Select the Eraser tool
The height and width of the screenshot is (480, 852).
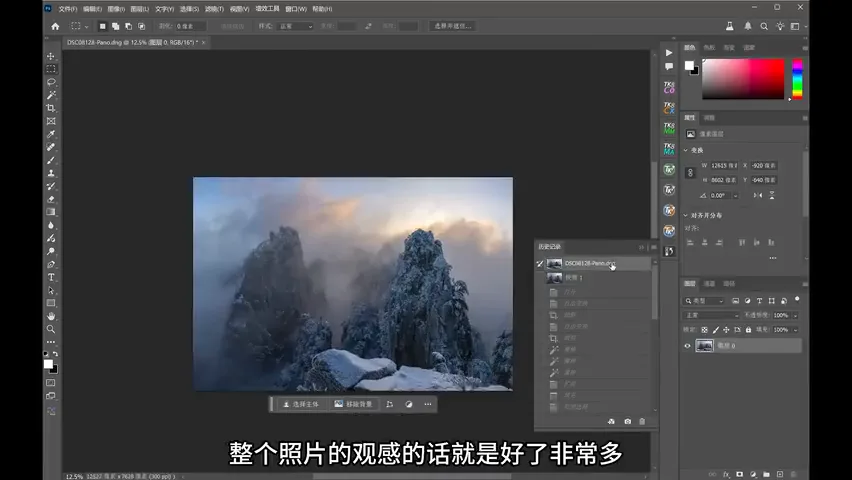click(x=51, y=199)
